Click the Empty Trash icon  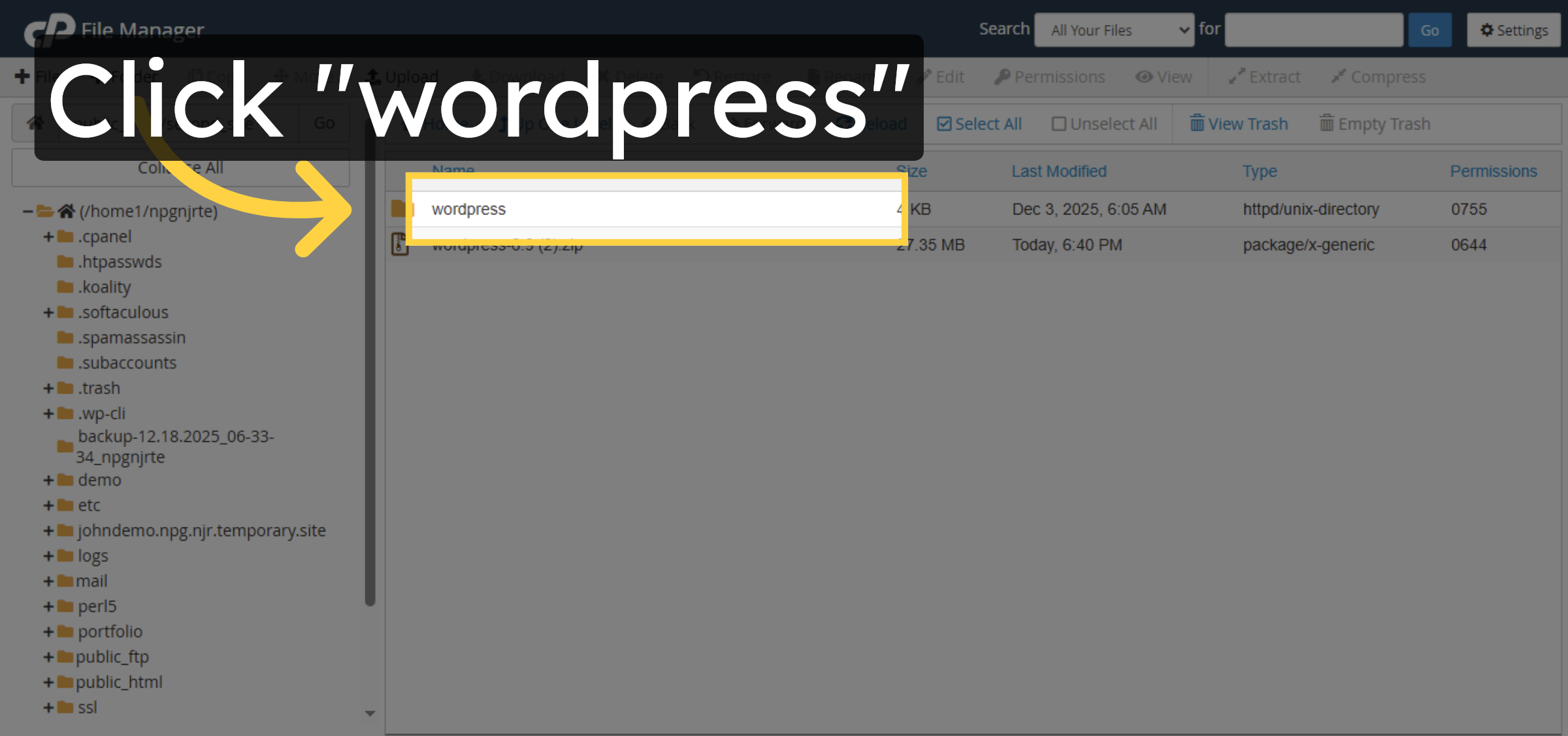(1374, 124)
